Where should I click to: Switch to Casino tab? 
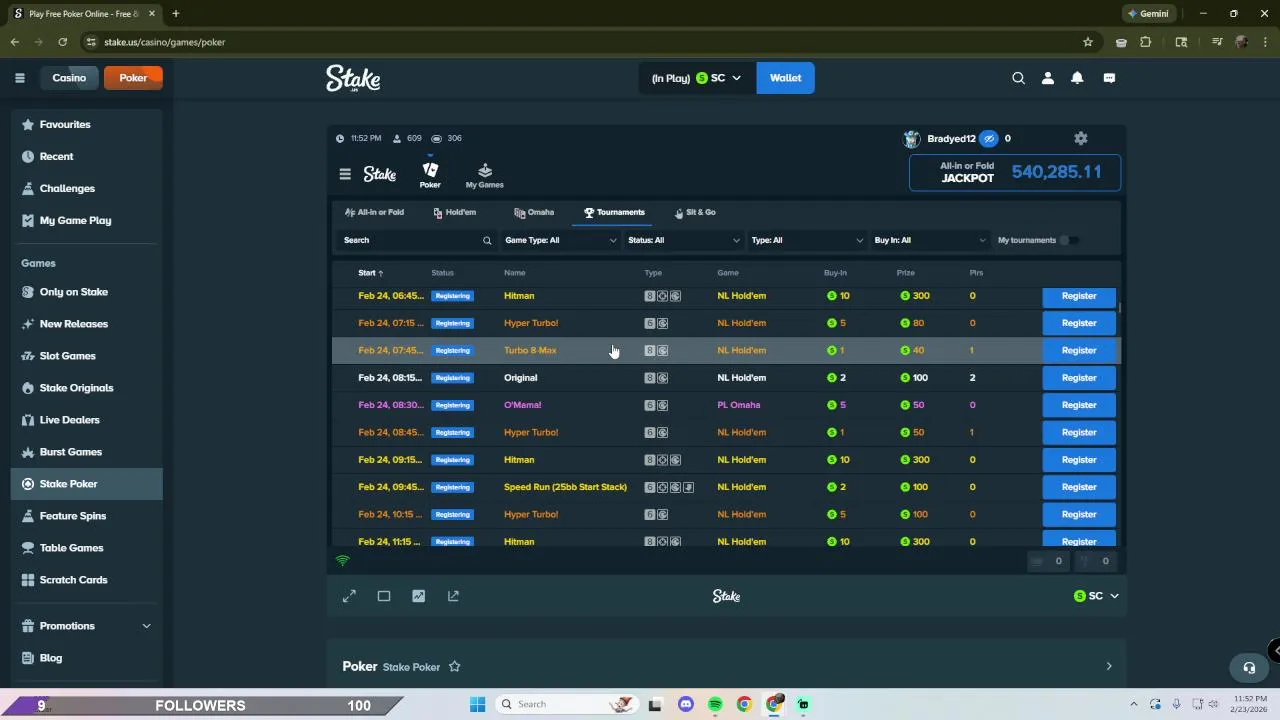(69, 78)
